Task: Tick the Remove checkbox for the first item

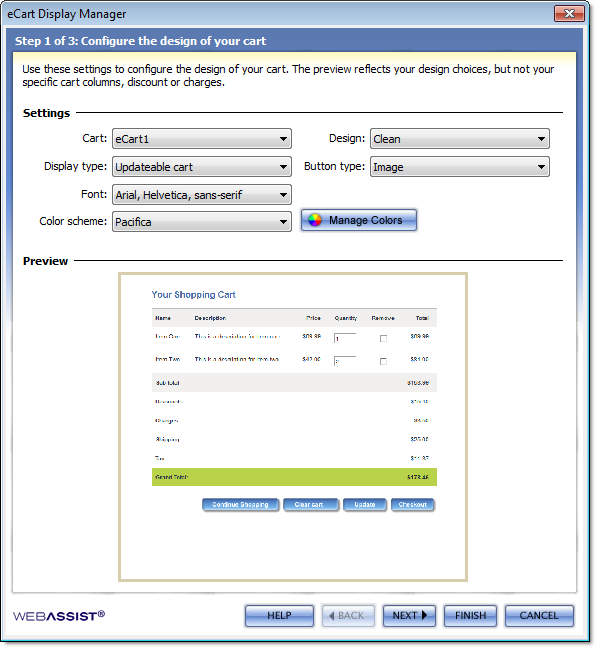Action: (383, 338)
